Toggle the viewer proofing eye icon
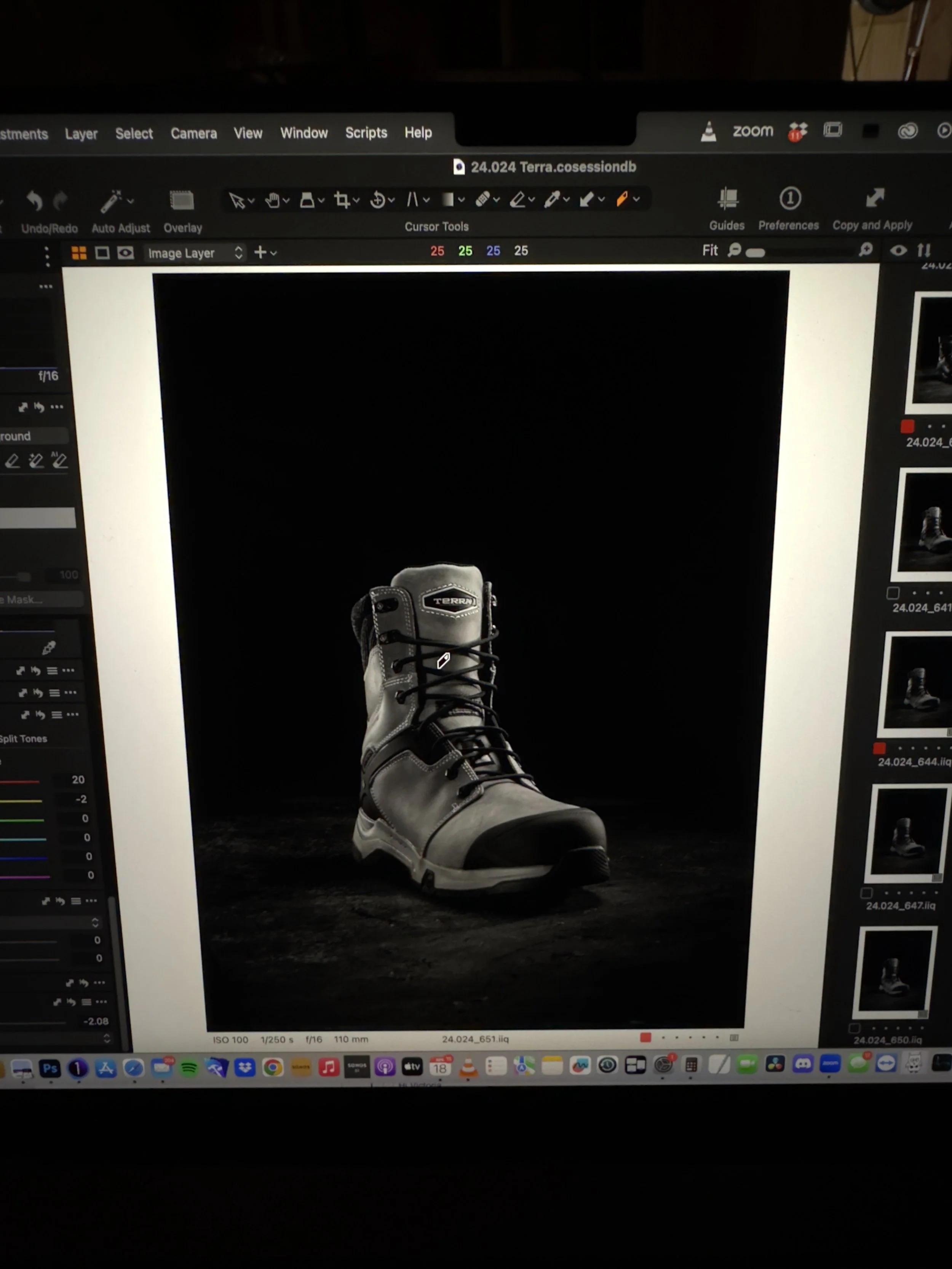 point(898,251)
